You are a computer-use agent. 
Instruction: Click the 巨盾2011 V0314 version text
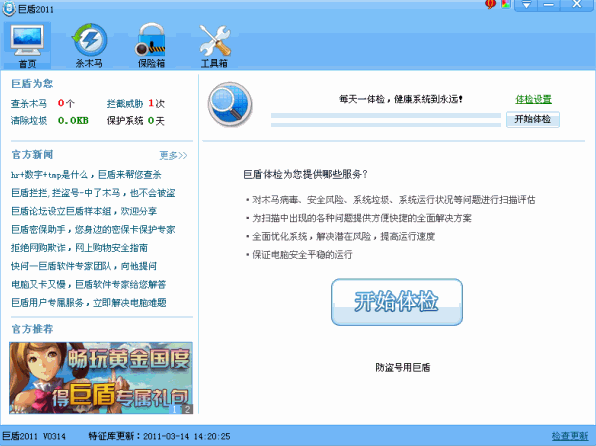[34, 436]
